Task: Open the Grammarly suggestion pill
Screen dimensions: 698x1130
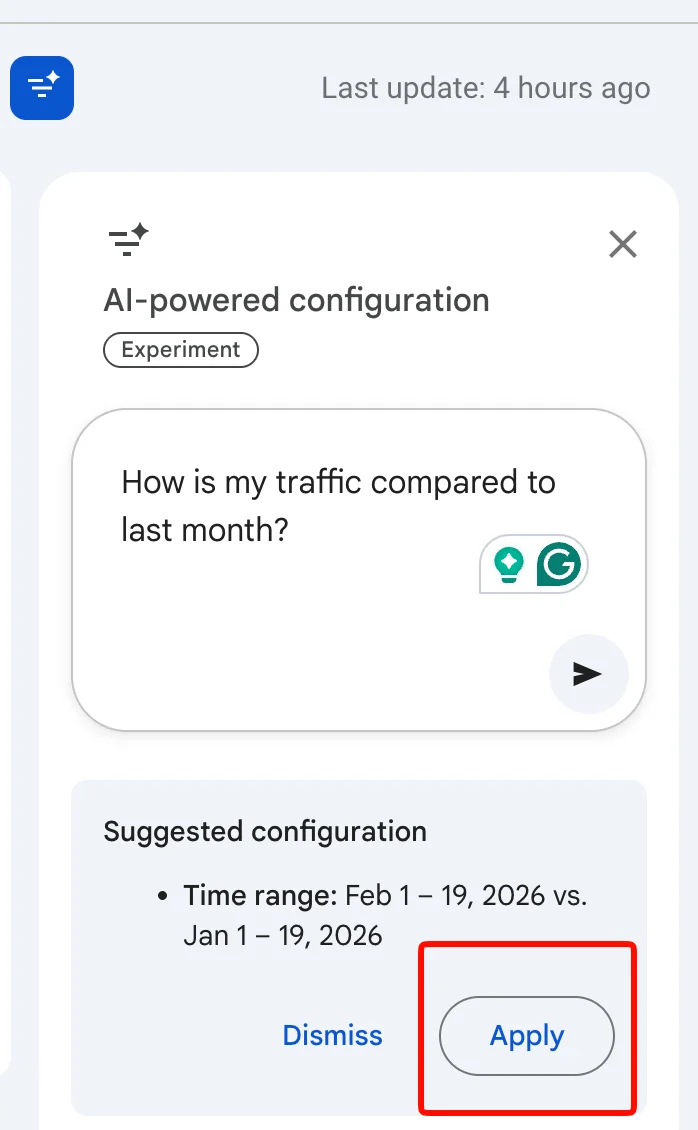Action: click(534, 564)
